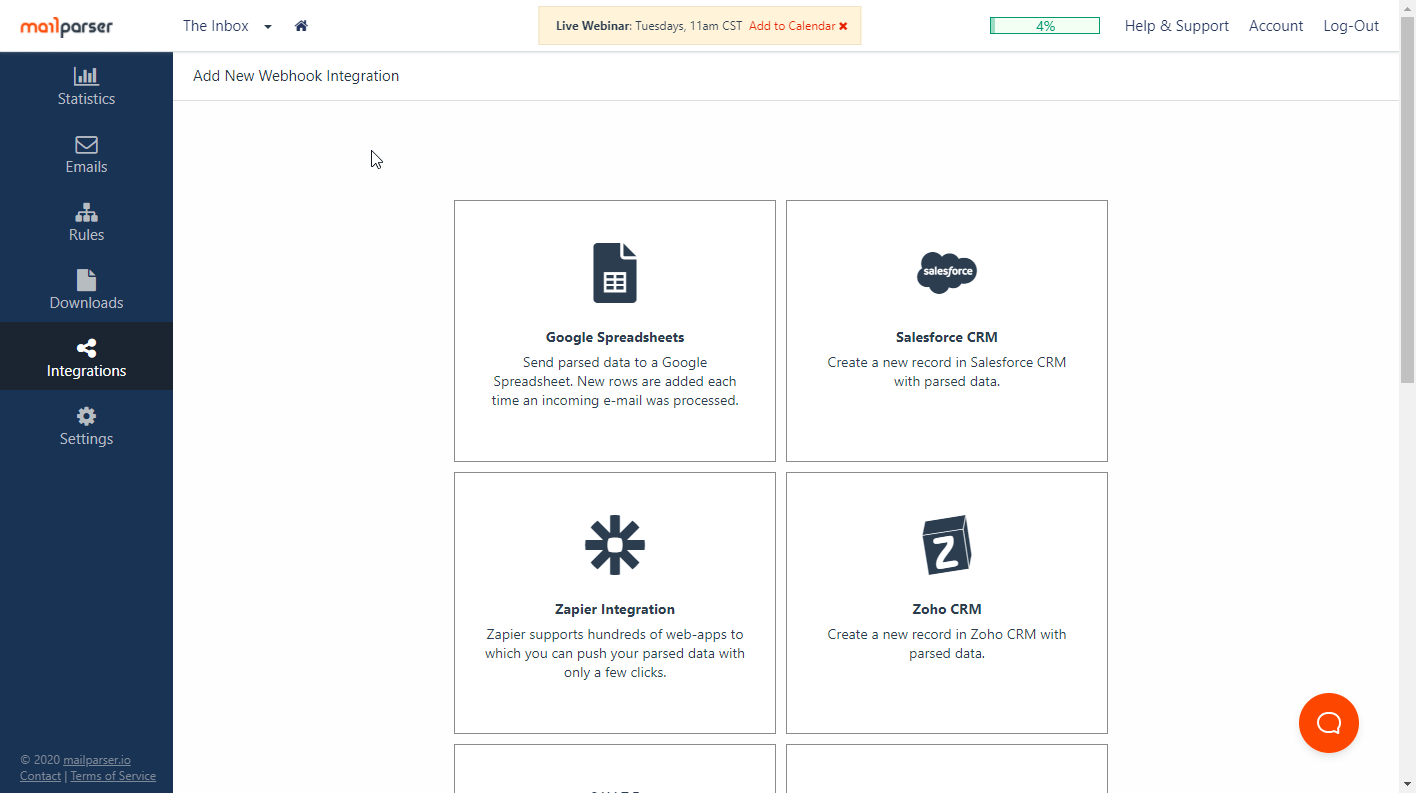
Task: Switch to the Rules section
Action: (86, 222)
